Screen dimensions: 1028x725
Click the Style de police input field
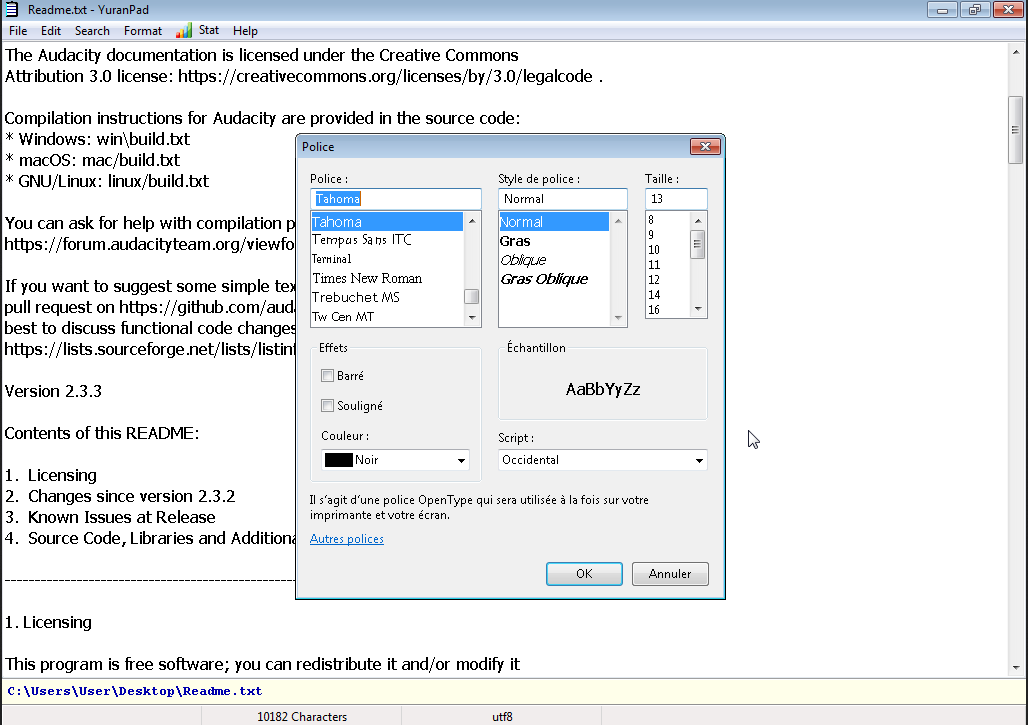tap(563, 199)
